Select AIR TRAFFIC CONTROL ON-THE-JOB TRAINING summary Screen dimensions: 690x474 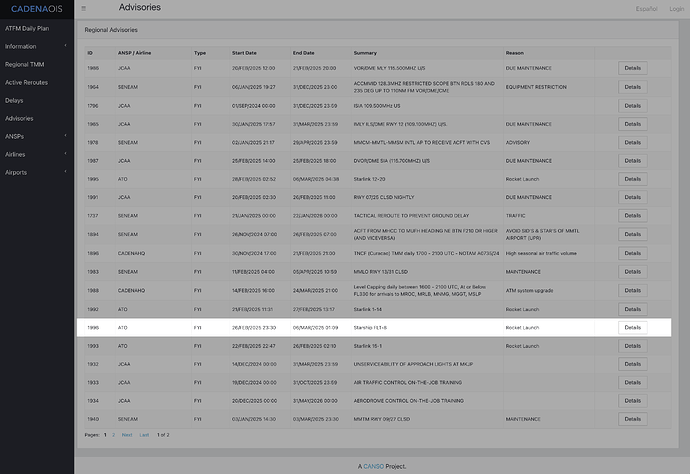[x=407, y=382]
